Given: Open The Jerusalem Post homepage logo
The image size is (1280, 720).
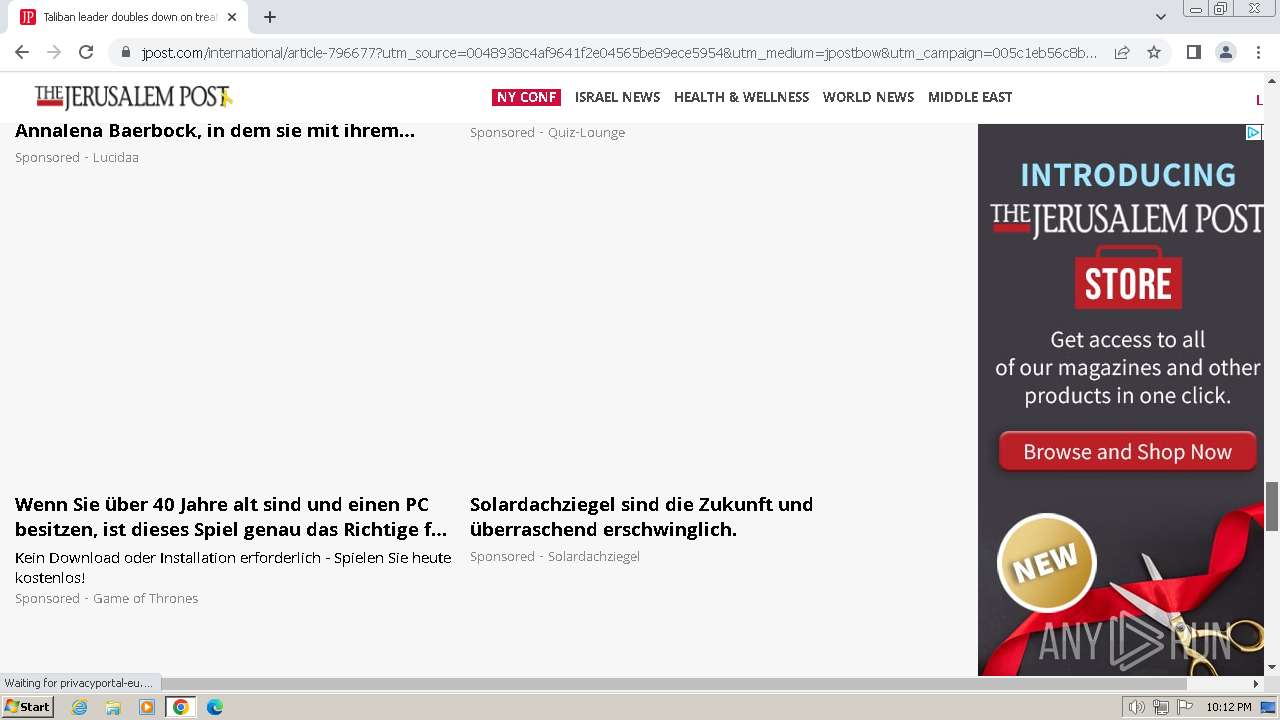Looking at the screenshot, I should pos(133,97).
